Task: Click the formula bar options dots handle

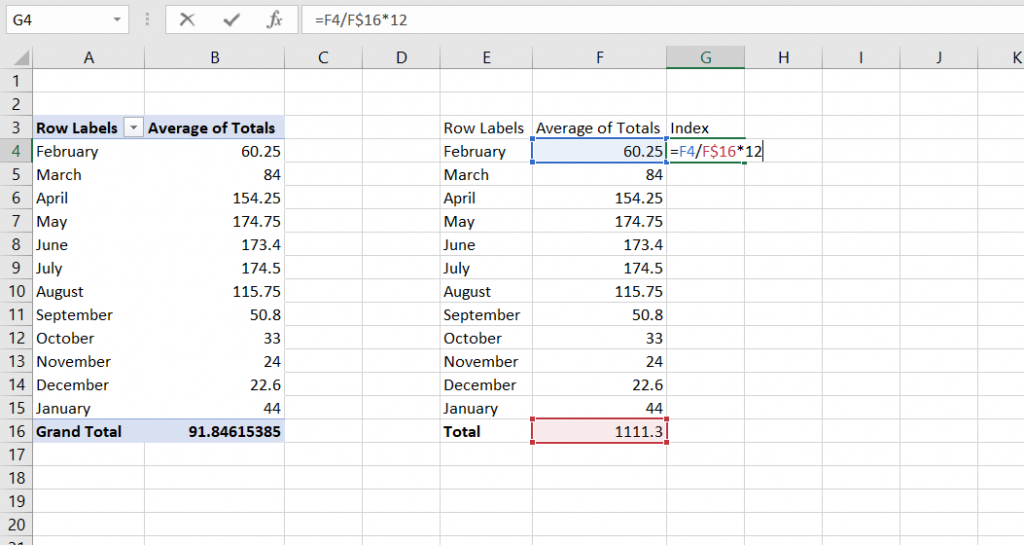Action: [147, 20]
